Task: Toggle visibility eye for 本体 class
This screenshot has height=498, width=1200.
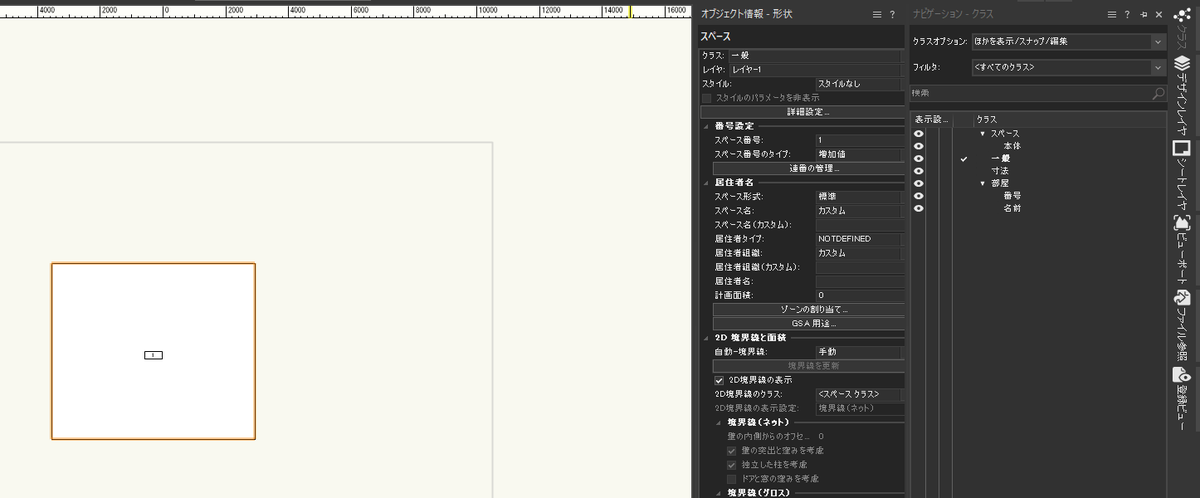Action: [x=918, y=146]
